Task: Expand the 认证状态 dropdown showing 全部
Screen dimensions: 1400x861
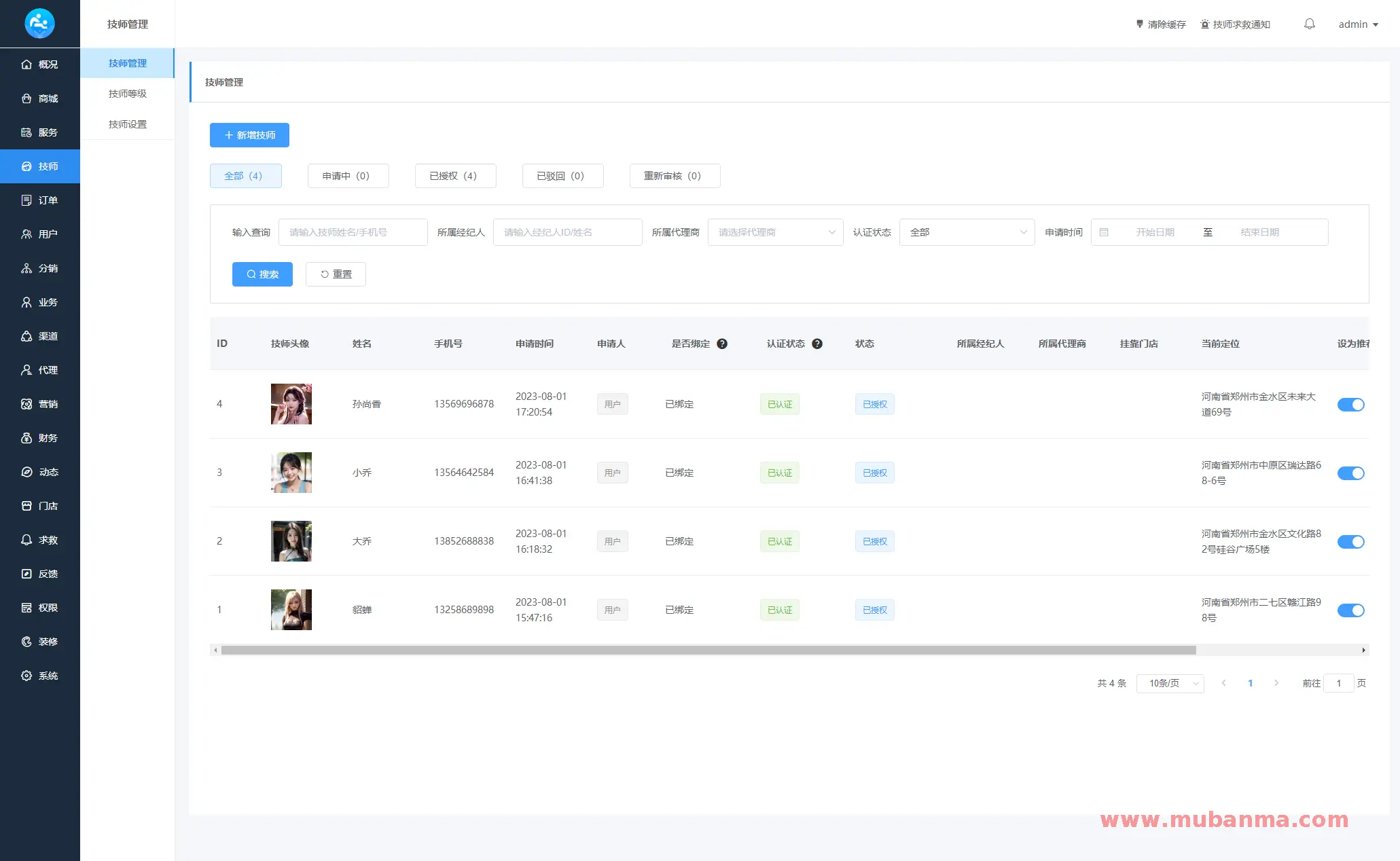Action: [x=967, y=232]
